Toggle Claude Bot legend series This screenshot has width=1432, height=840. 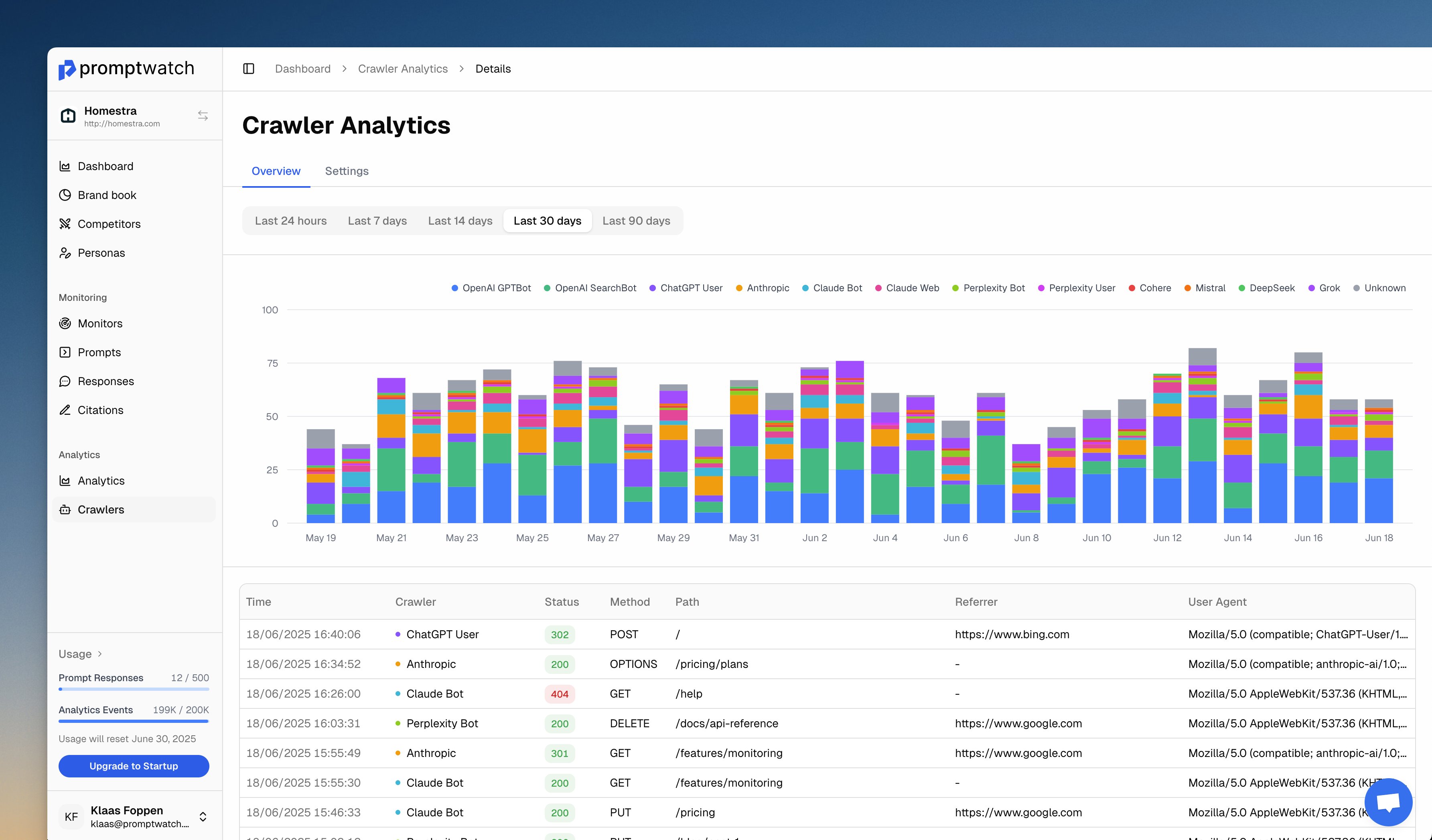click(832, 288)
